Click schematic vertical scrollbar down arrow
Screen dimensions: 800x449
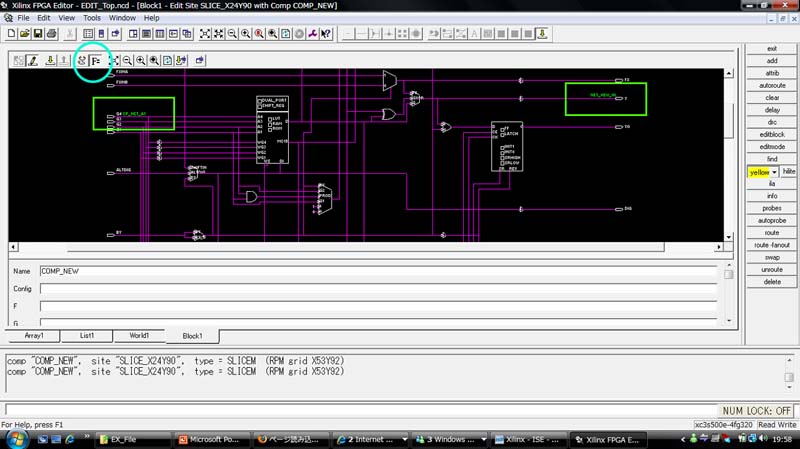click(x=729, y=237)
